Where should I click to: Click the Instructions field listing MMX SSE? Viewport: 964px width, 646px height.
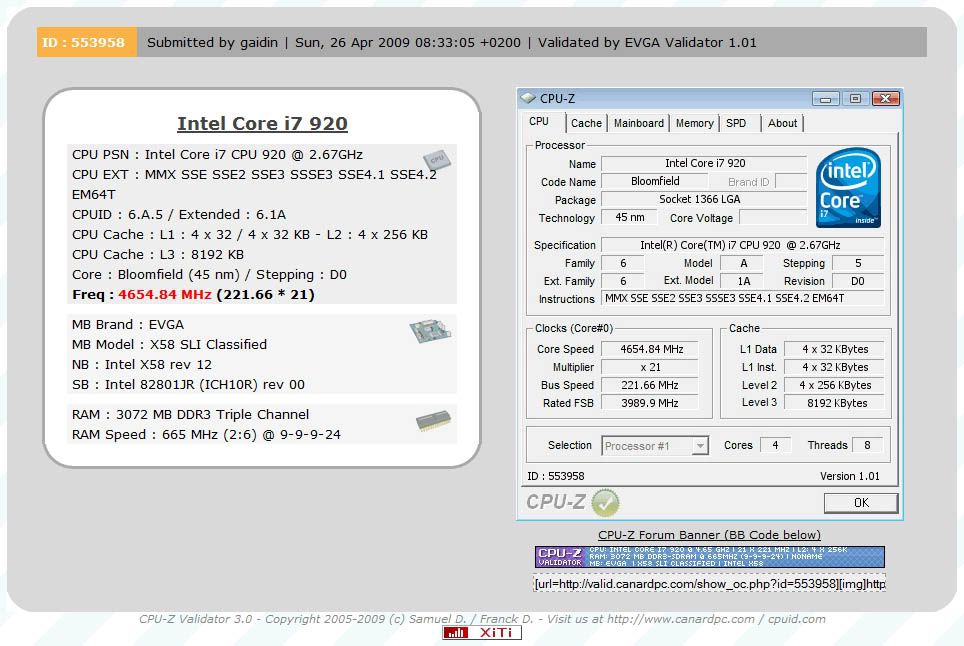[743, 298]
